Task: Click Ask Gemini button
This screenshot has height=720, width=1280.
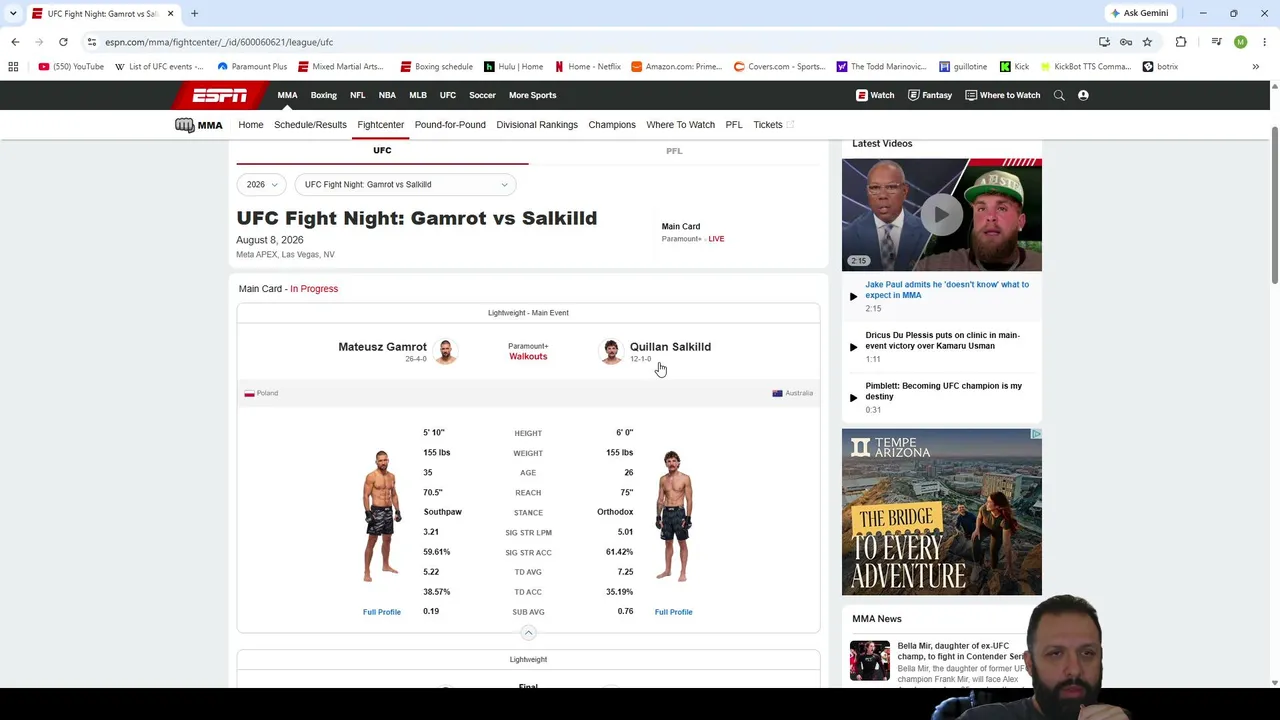Action: (1139, 13)
